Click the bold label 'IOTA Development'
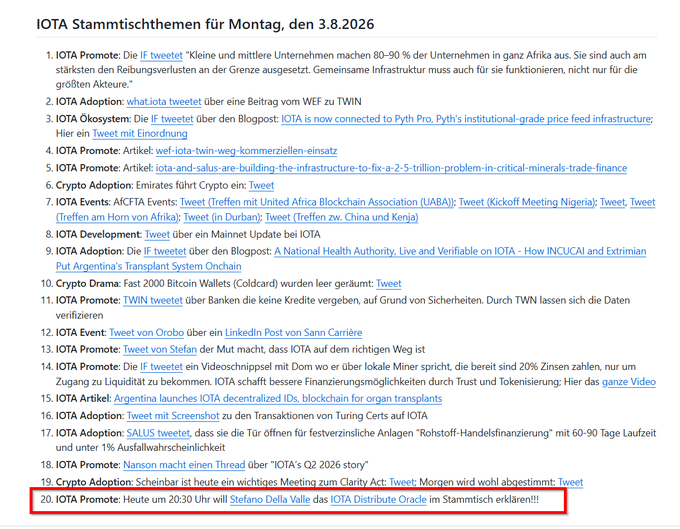The height and width of the screenshot is (529, 680). pyautogui.click(x=98, y=235)
